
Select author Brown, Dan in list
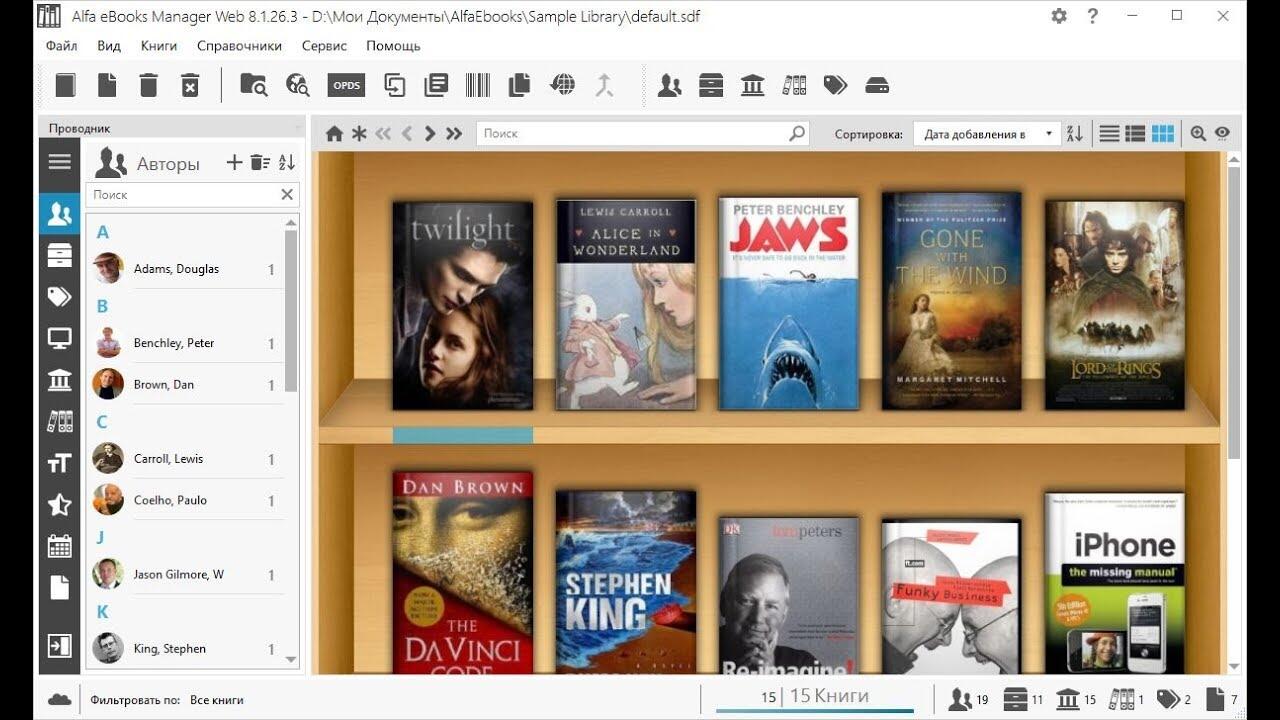[x=164, y=385]
